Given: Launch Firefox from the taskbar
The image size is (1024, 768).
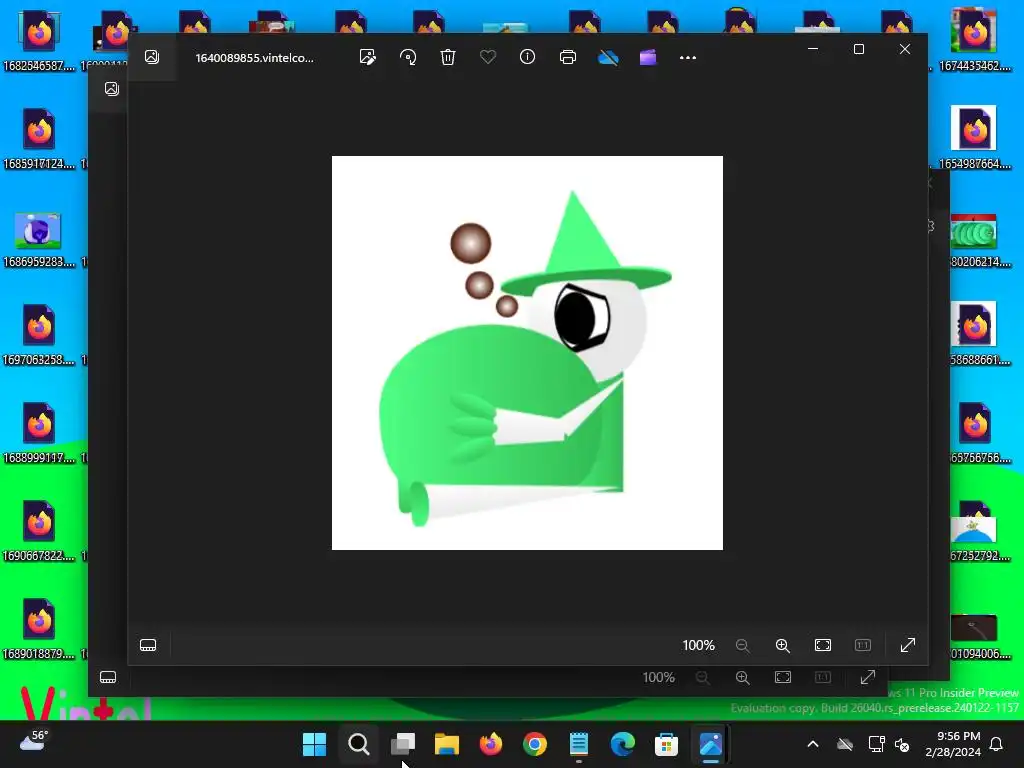Looking at the screenshot, I should [x=490, y=744].
